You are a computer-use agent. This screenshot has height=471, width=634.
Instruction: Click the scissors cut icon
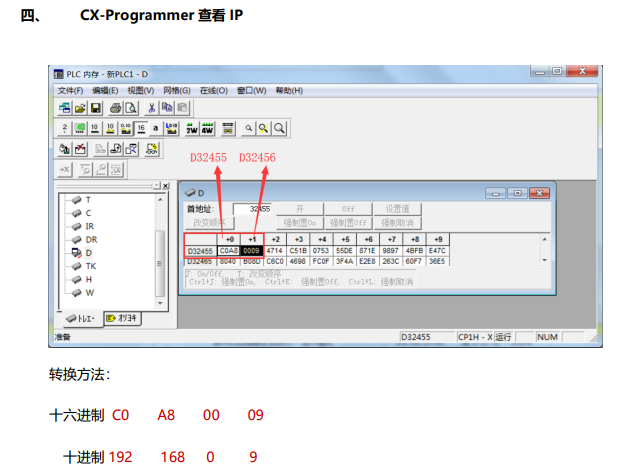point(152,108)
